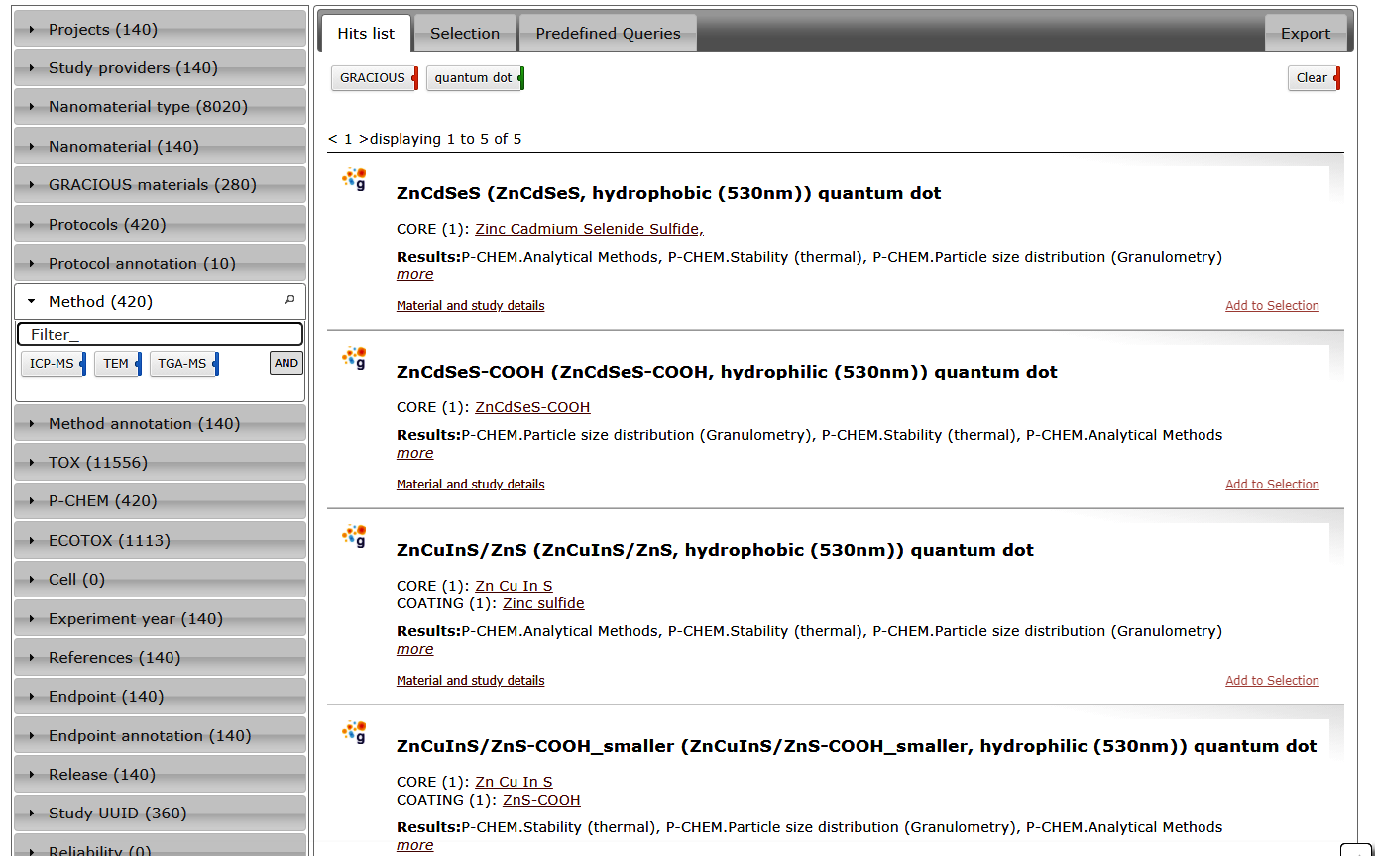Switch to the Selection tab
The height and width of the screenshot is (868, 1375).
(464, 34)
